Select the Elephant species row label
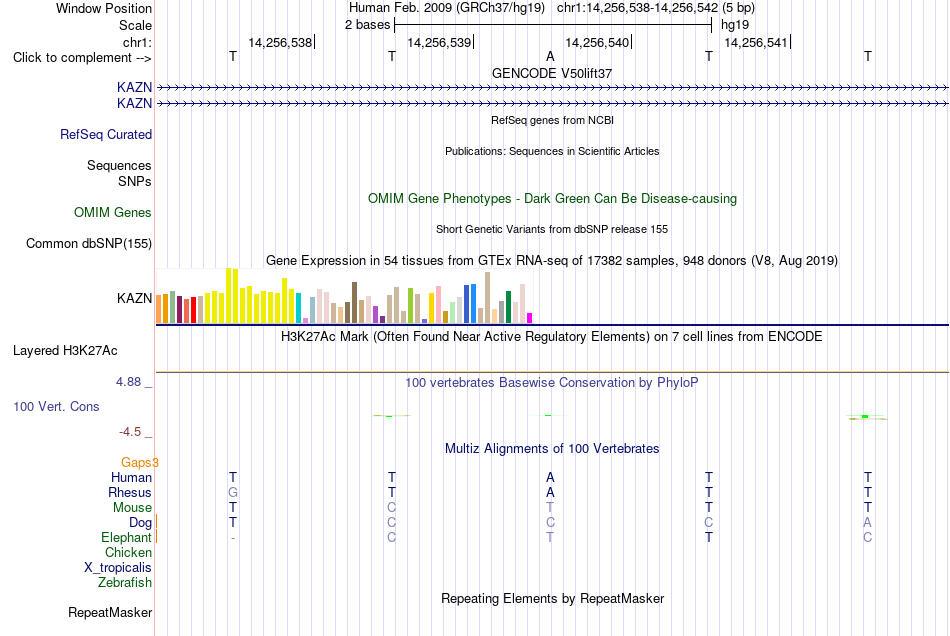950x636 pixels. (x=126, y=538)
